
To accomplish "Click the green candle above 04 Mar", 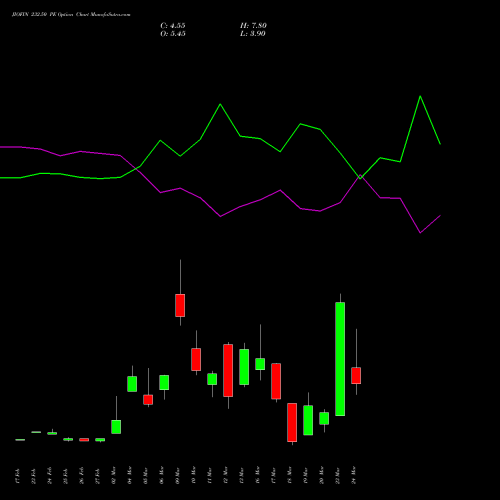I will point(132,384).
